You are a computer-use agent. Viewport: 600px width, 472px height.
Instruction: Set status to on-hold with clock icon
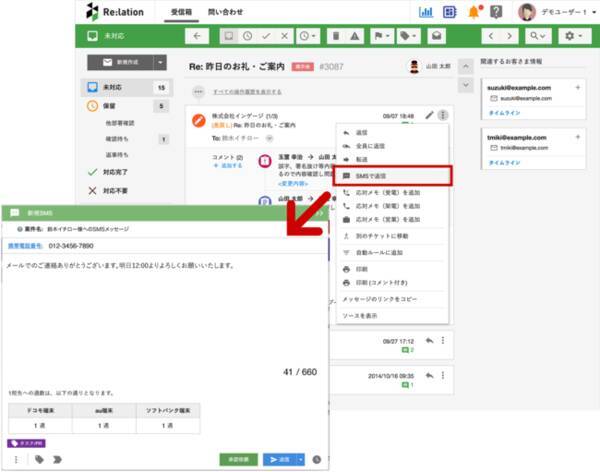pos(248,36)
